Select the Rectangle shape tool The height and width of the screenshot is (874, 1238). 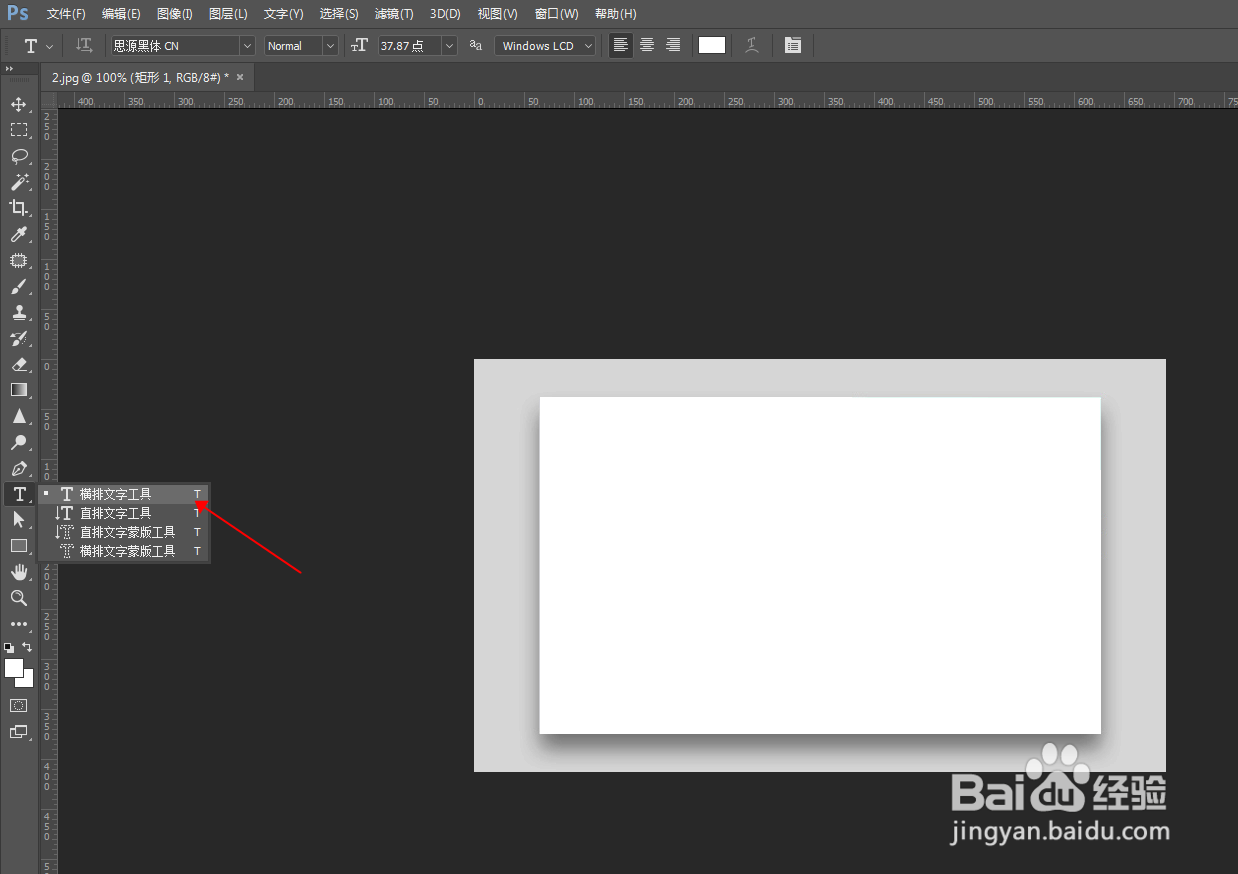pos(19,546)
